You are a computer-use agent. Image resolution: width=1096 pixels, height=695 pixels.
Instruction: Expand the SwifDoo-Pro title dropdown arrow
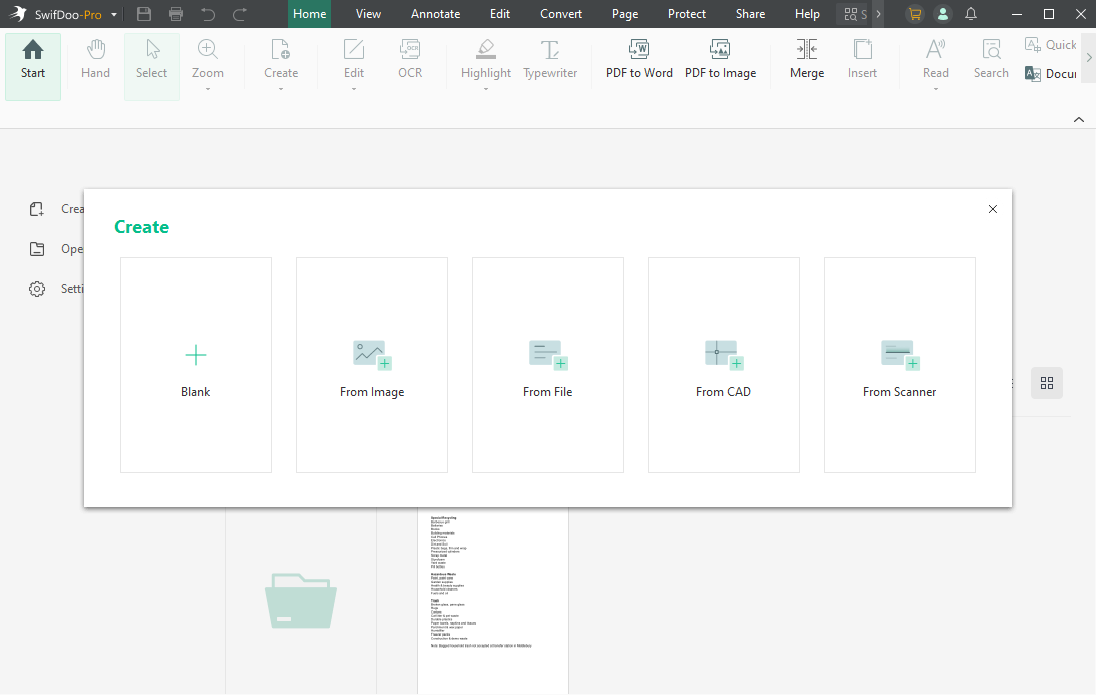click(x=114, y=15)
